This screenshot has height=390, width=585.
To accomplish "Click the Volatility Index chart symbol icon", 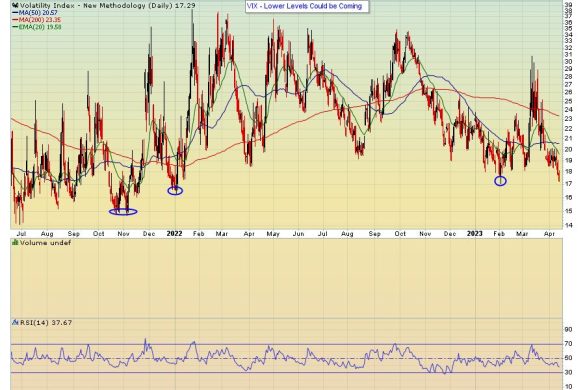I will (15, 5).
